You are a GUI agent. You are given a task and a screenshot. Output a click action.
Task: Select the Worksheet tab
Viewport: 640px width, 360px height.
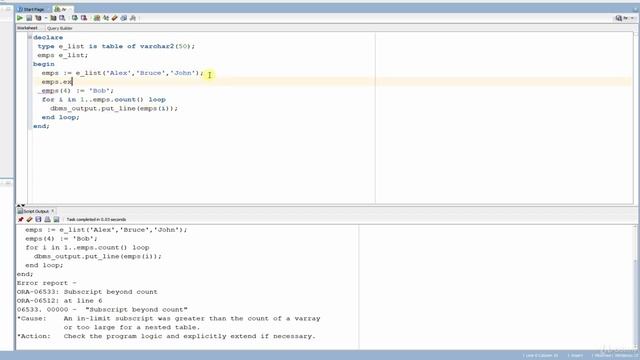pyautogui.click(x=27, y=28)
